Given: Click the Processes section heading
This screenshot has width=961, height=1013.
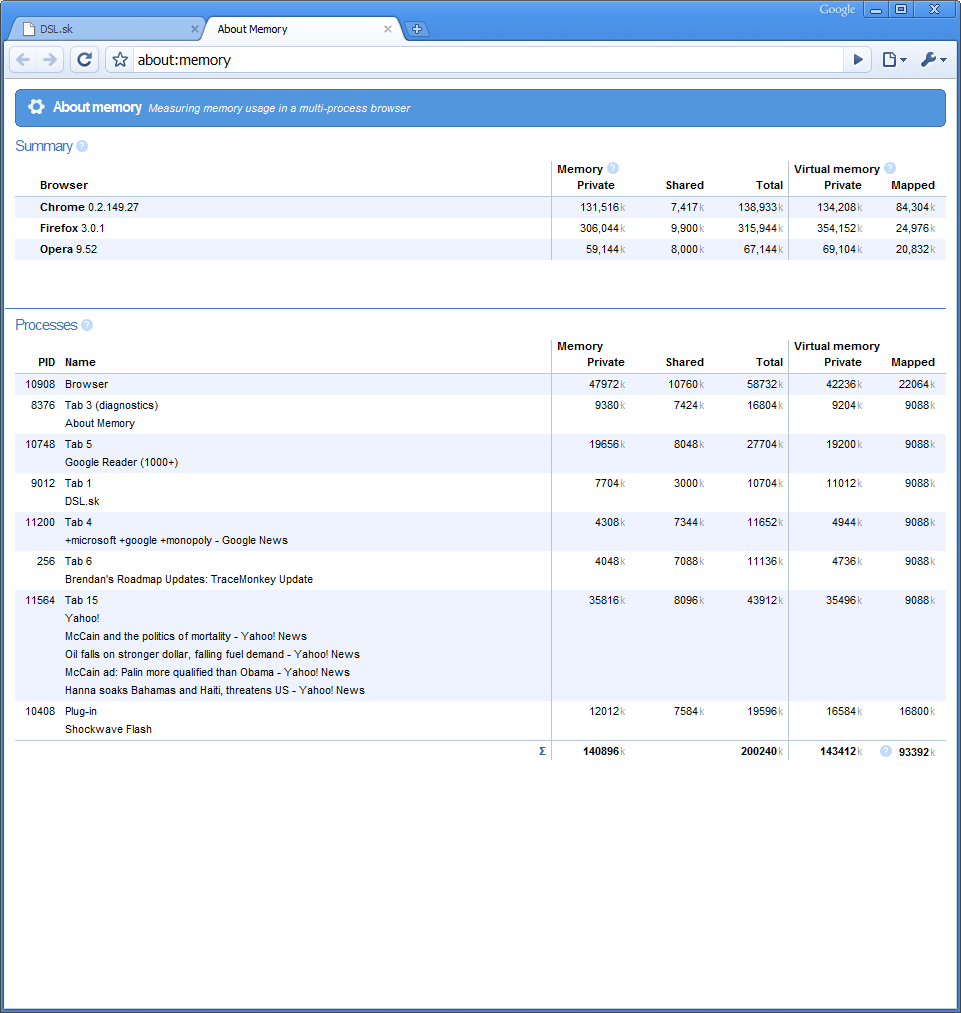Looking at the screenshot, I should (x=46, y=325).
